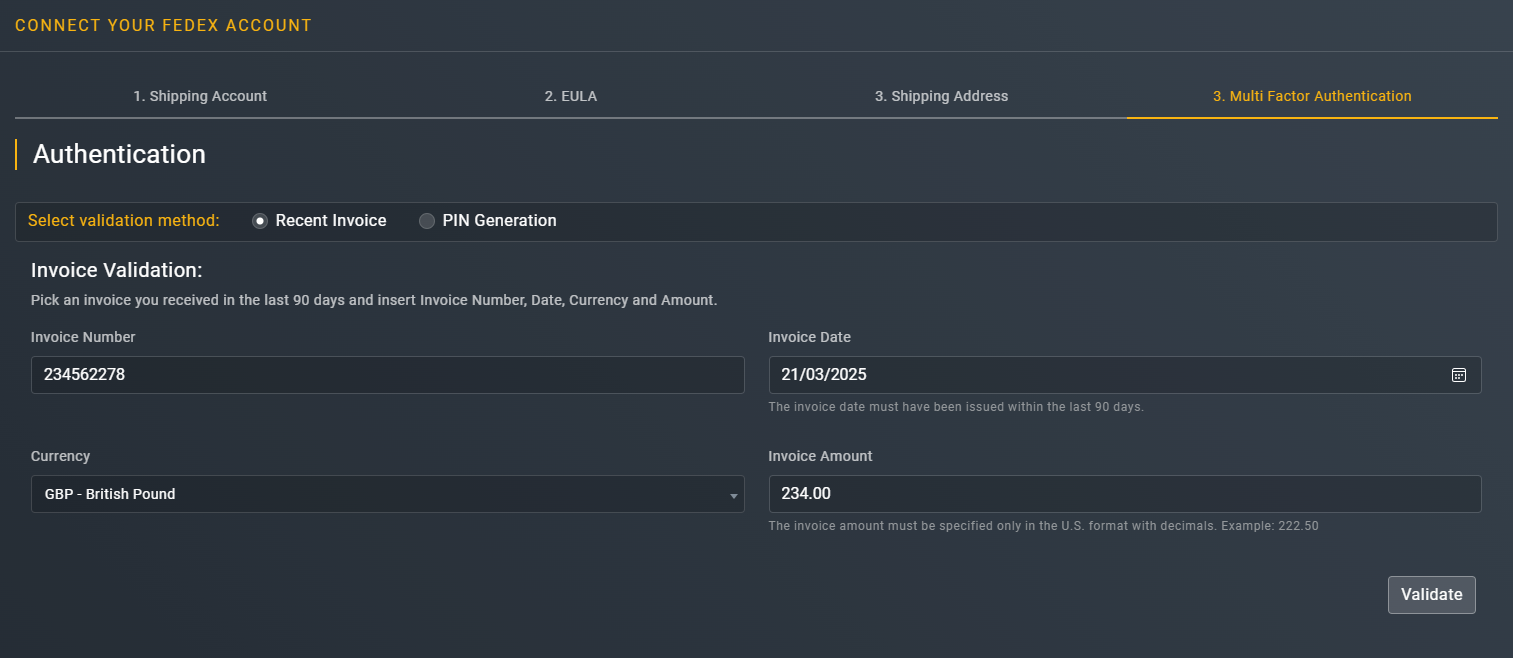Click the "Currency" field label

click(x=61, y=456)
